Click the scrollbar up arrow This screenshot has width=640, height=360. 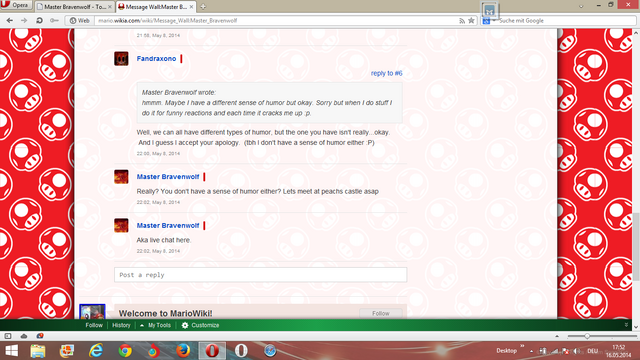(x=636, y=32)
